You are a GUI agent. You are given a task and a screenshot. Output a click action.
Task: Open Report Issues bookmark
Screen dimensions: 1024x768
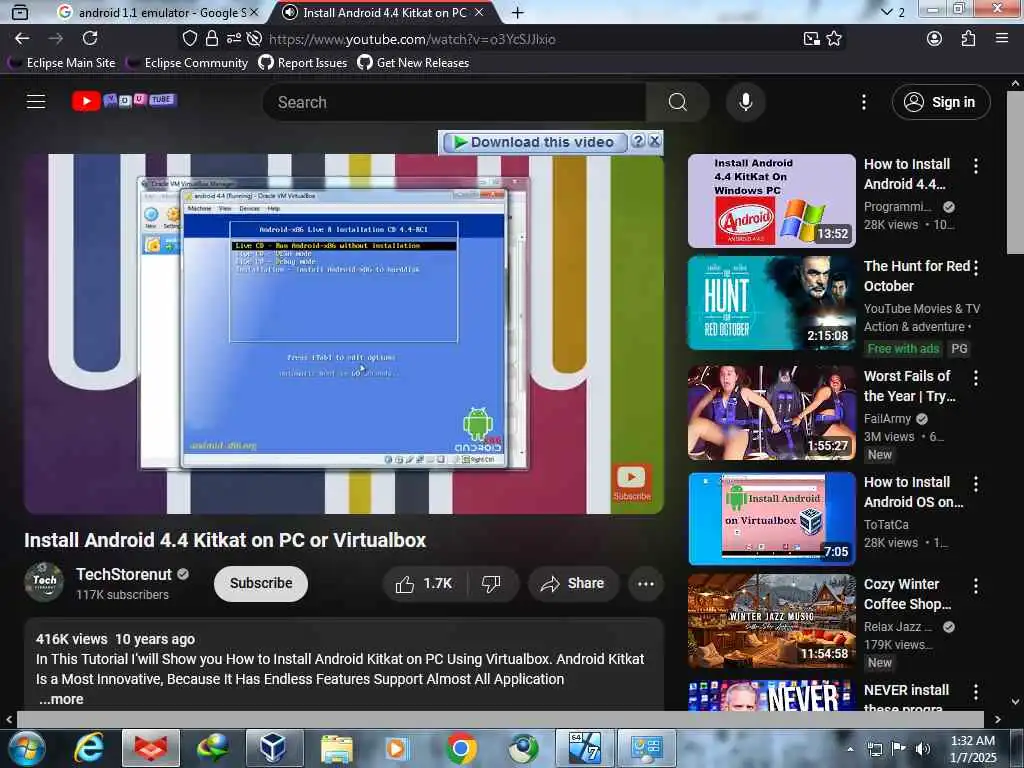click(x=302, y=63)
